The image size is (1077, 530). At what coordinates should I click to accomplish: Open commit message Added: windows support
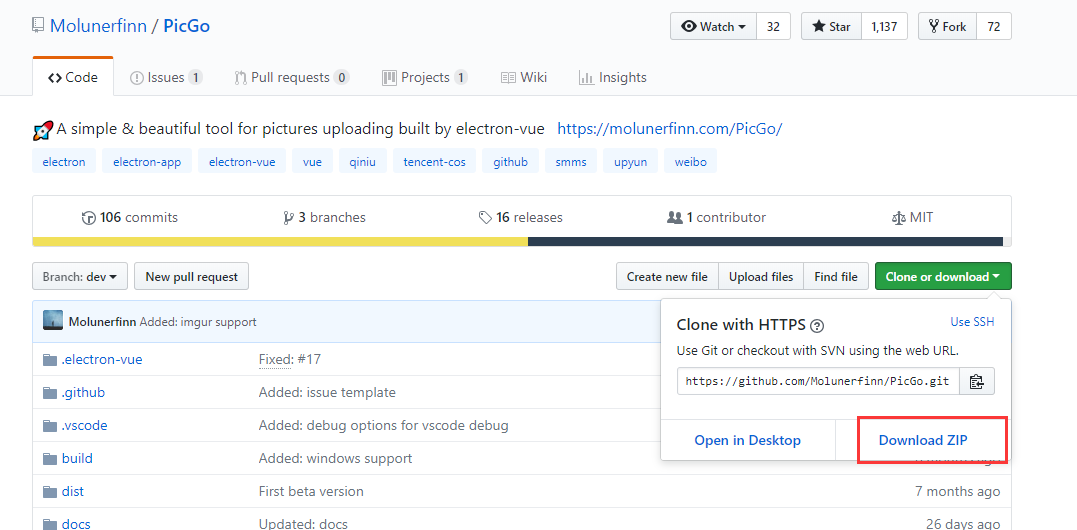[x=335, y=458]
